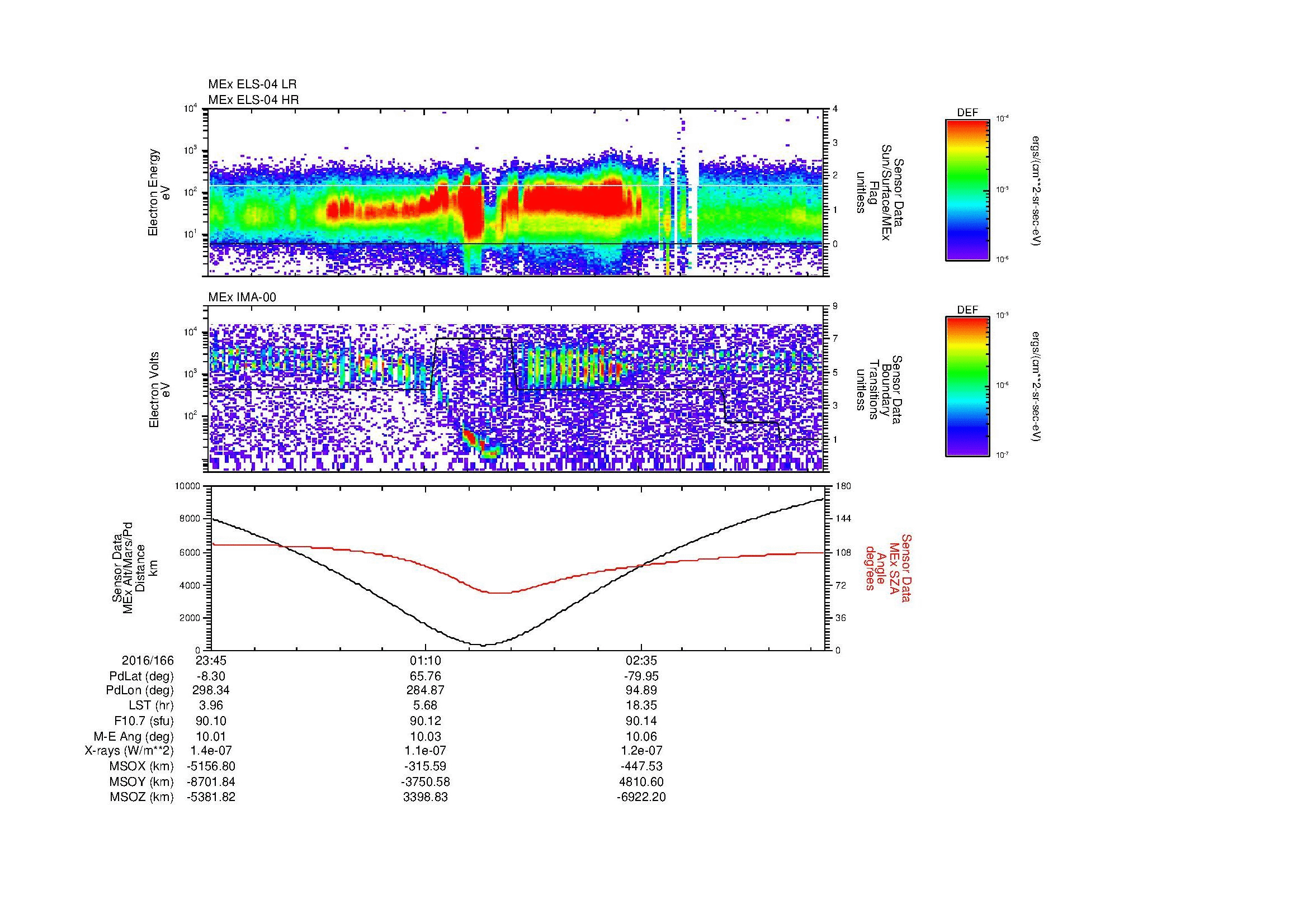Click the 'Electron Energy eV' axis label
The width and height of the screenshot is (1308, 924).
[x=159, y=192]
